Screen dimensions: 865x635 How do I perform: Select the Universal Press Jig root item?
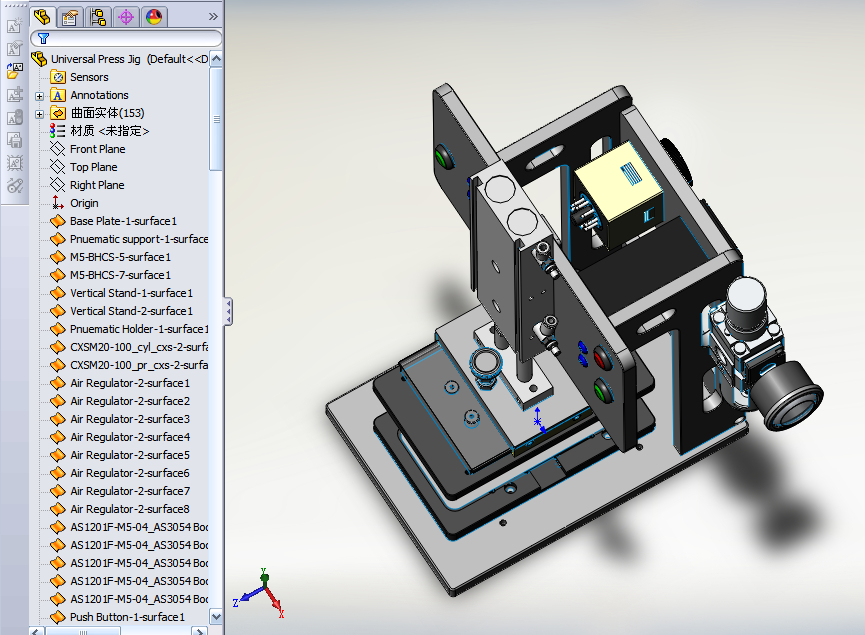pyautogui.click(x=129, y=59)
